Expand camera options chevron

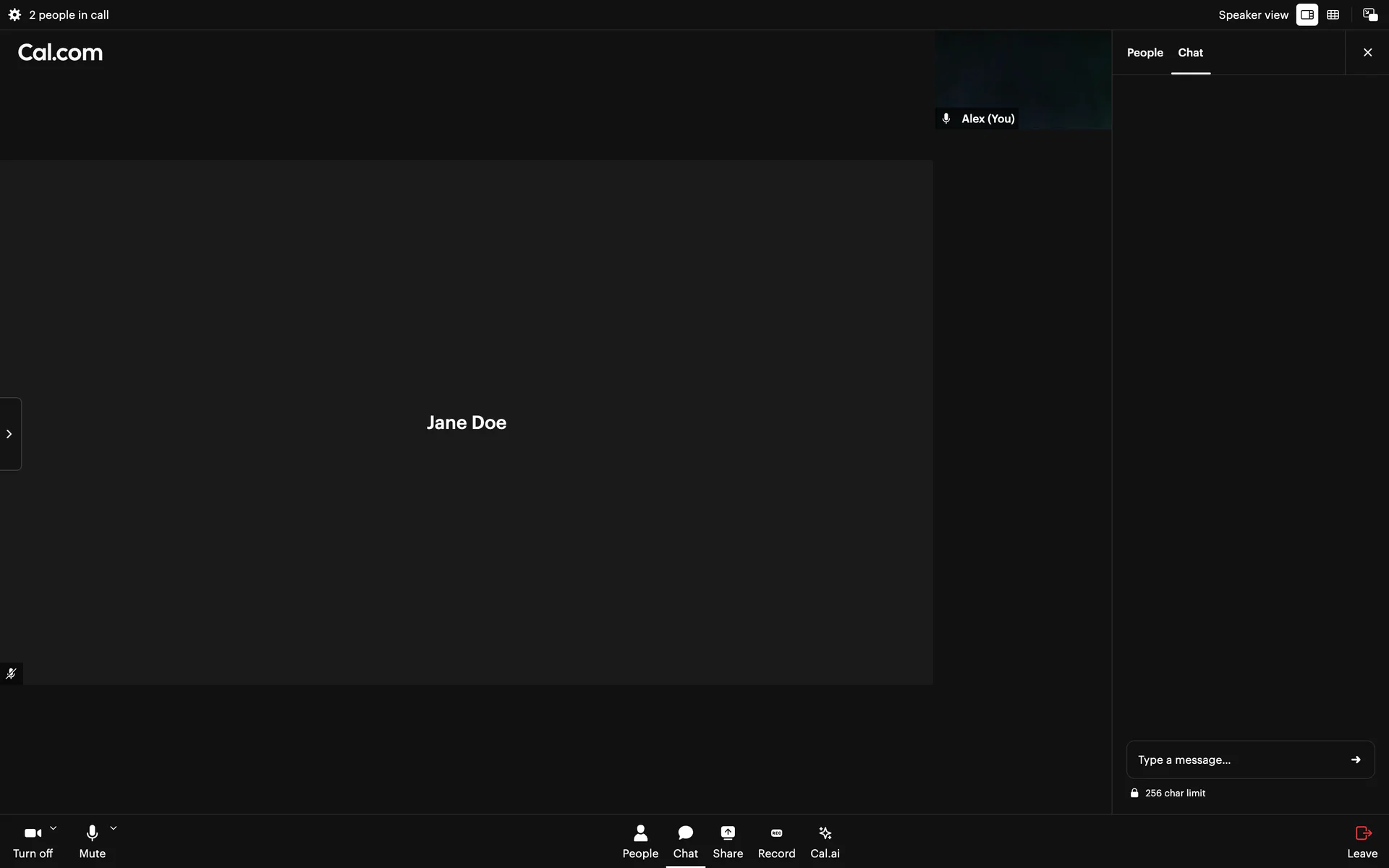(53, 828)
